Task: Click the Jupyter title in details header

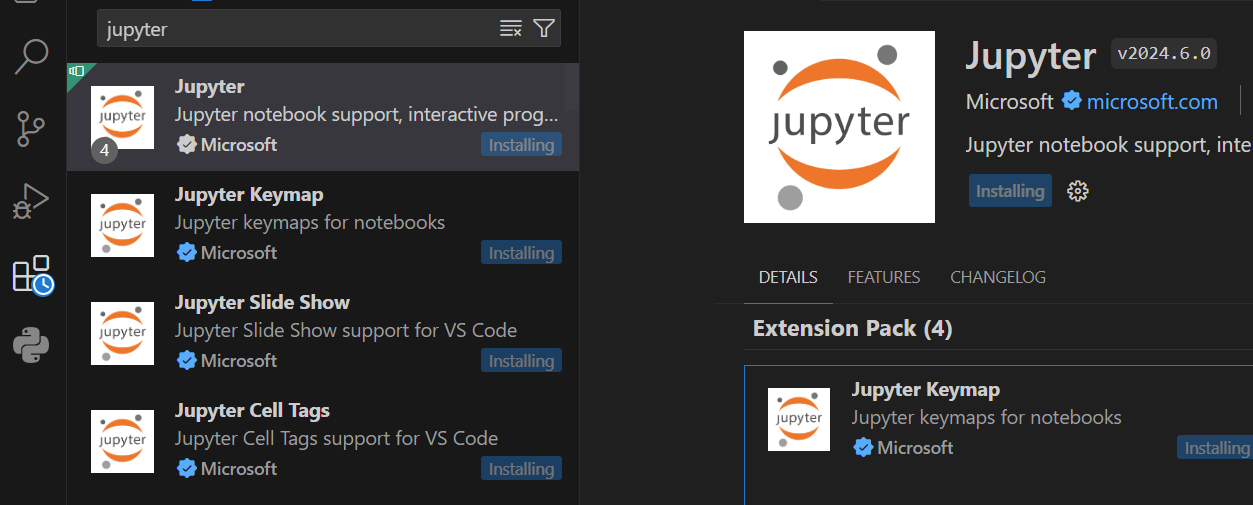Action: pos(1031,55)
